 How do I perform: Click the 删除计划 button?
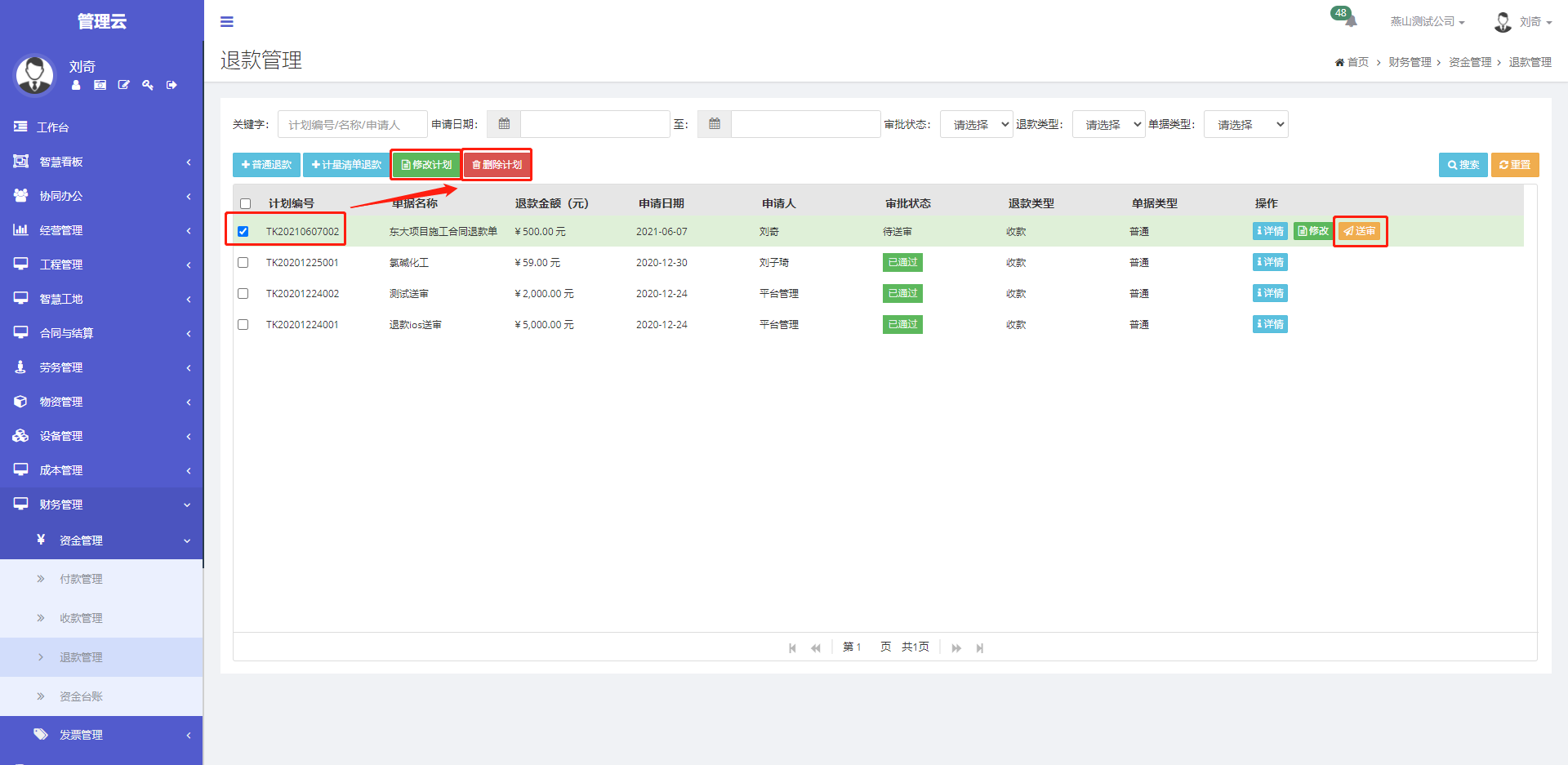point(497,165)
